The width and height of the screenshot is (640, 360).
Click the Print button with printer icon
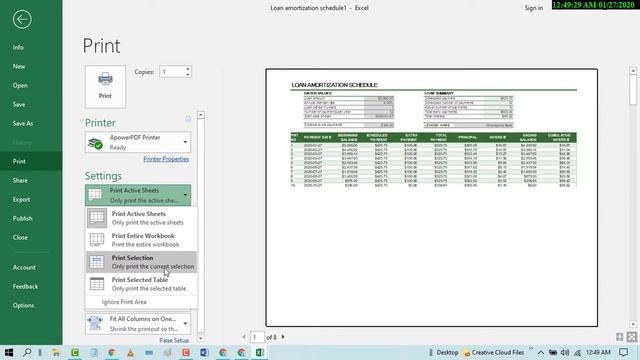(105, 87)
